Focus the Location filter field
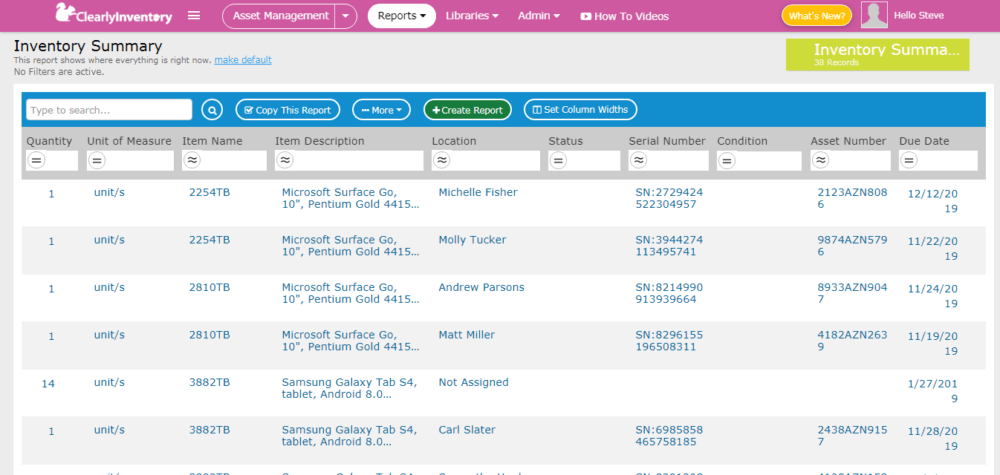1000x475 pixels. 486,161
